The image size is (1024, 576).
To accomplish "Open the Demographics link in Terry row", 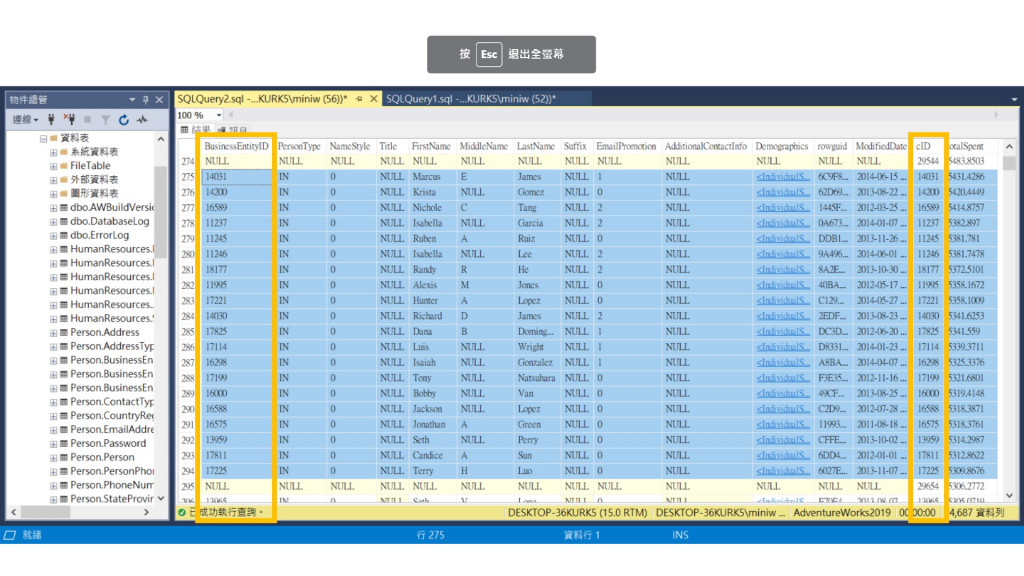I will [x=782, y=471].
